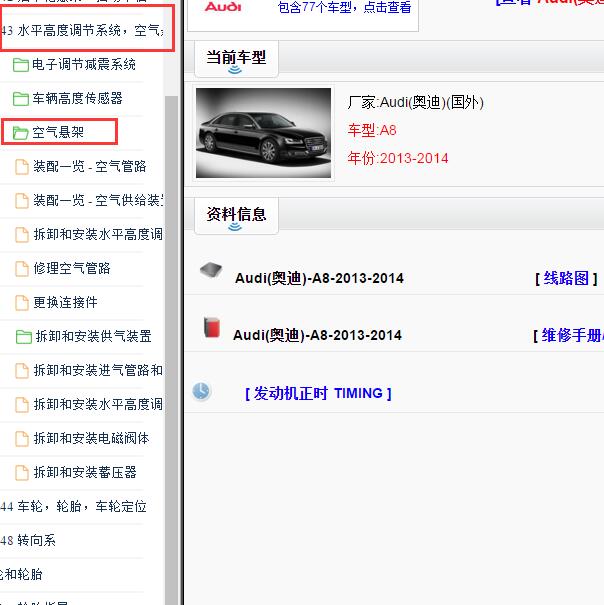Click the 当前车型 tab header

coord(236,60)
